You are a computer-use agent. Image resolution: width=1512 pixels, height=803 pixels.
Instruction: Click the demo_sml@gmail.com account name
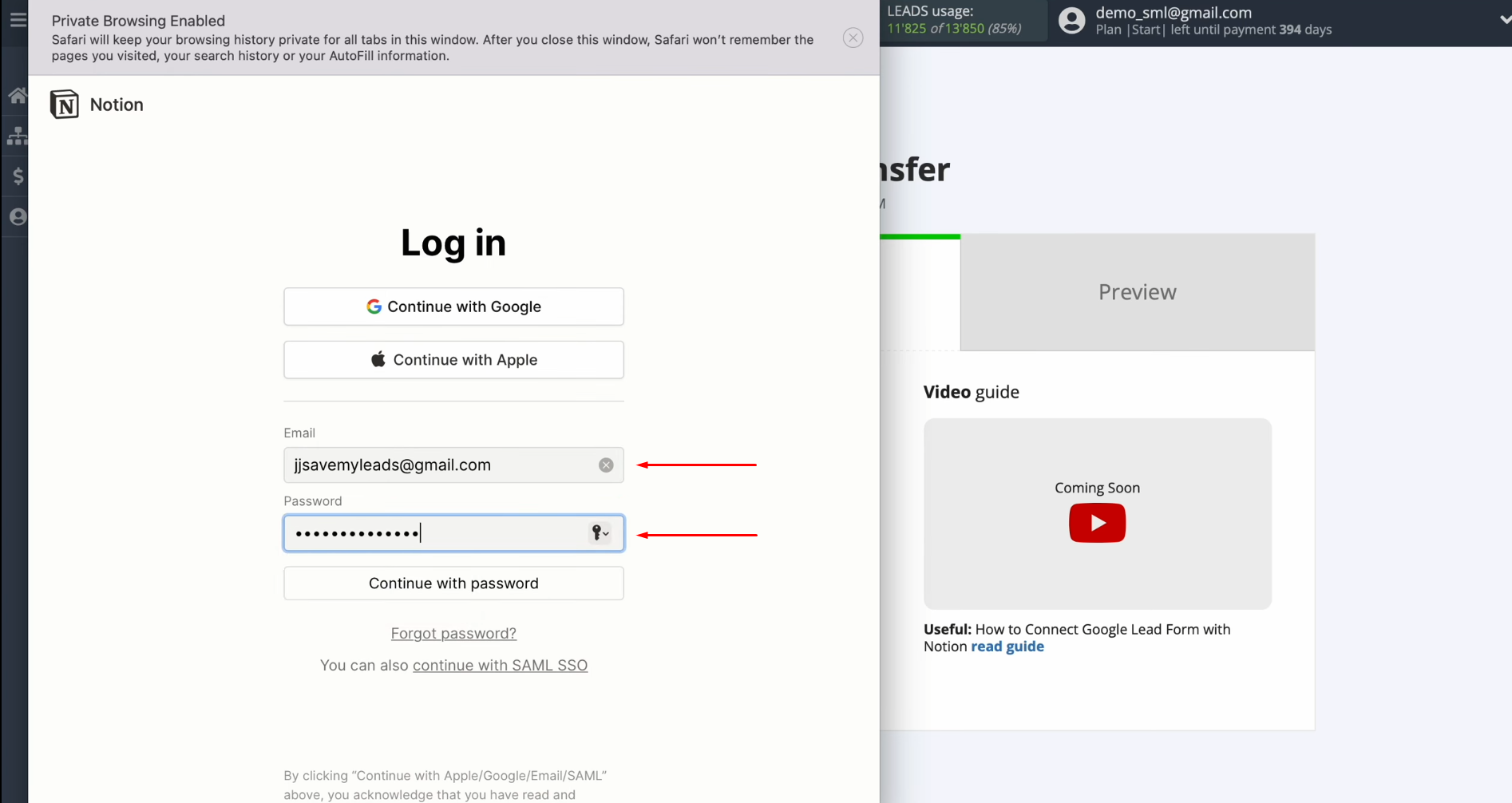pos(1174,13)
